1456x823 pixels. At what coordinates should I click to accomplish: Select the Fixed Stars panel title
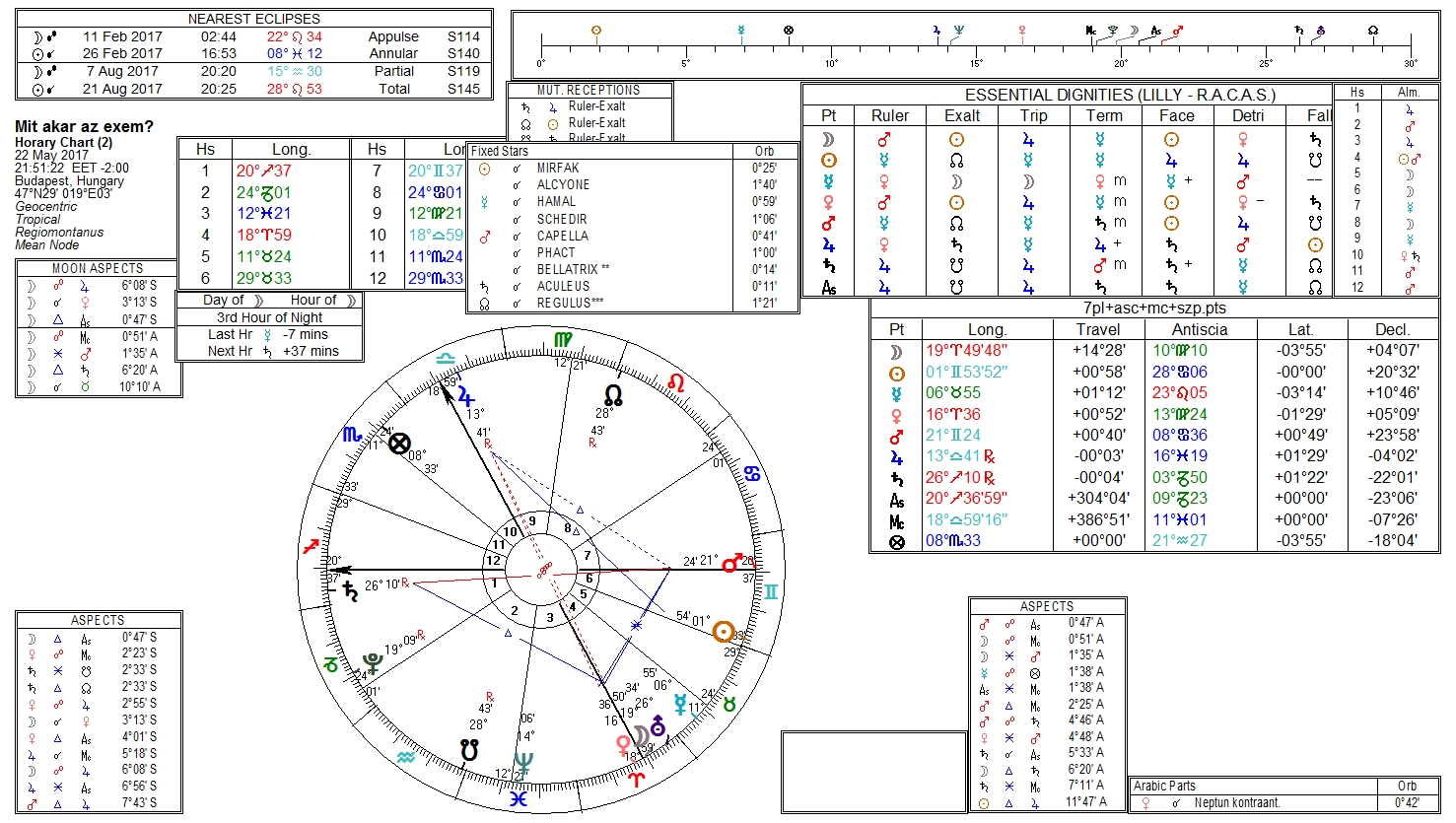pyautogui.click(x=499, y=151)
